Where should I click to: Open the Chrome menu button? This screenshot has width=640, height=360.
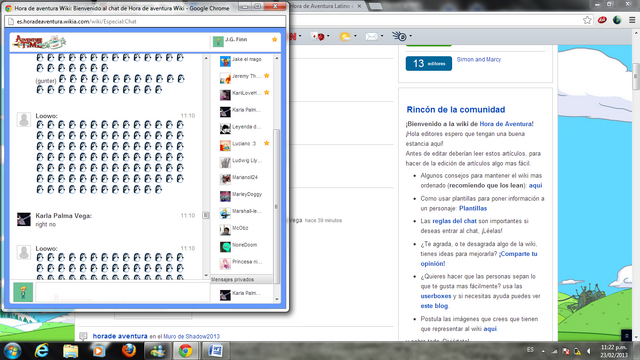pyautogui.click(x=632, y=20)
